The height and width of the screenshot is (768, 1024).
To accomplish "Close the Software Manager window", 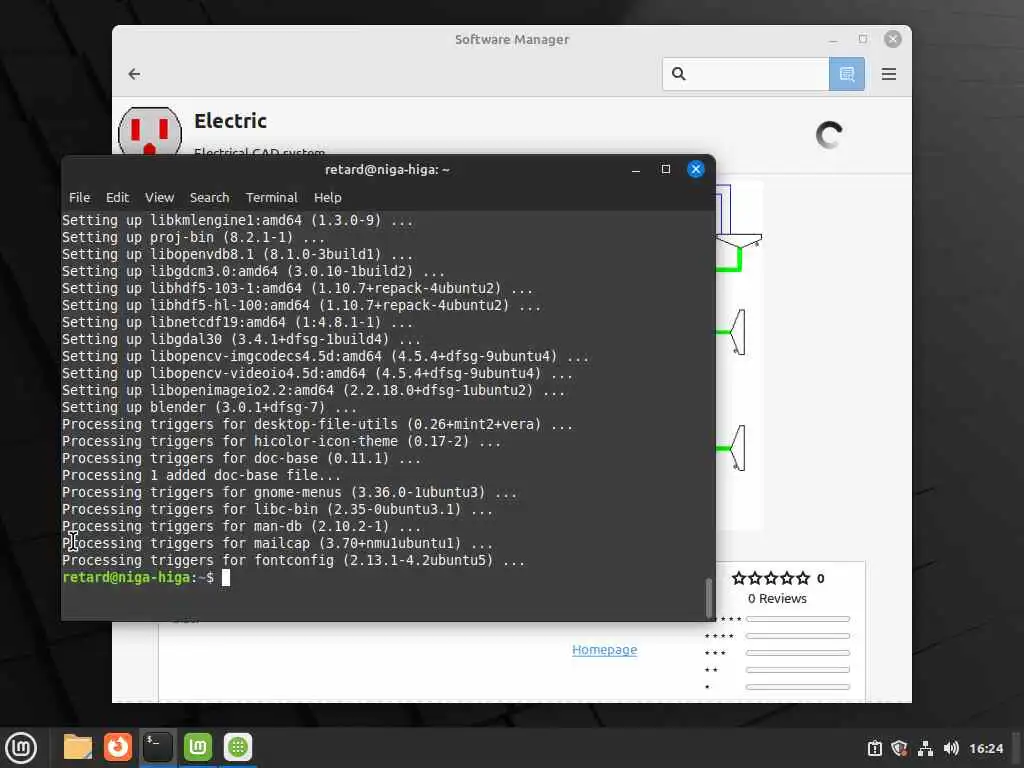I will [x=893, y=39].
